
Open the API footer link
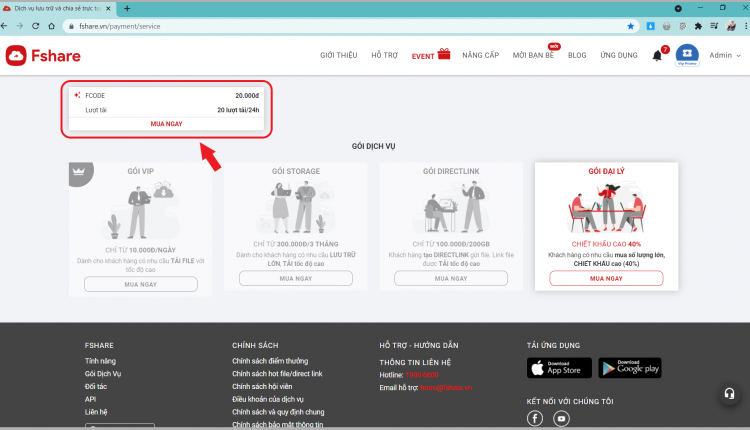(x=90, y=399)
